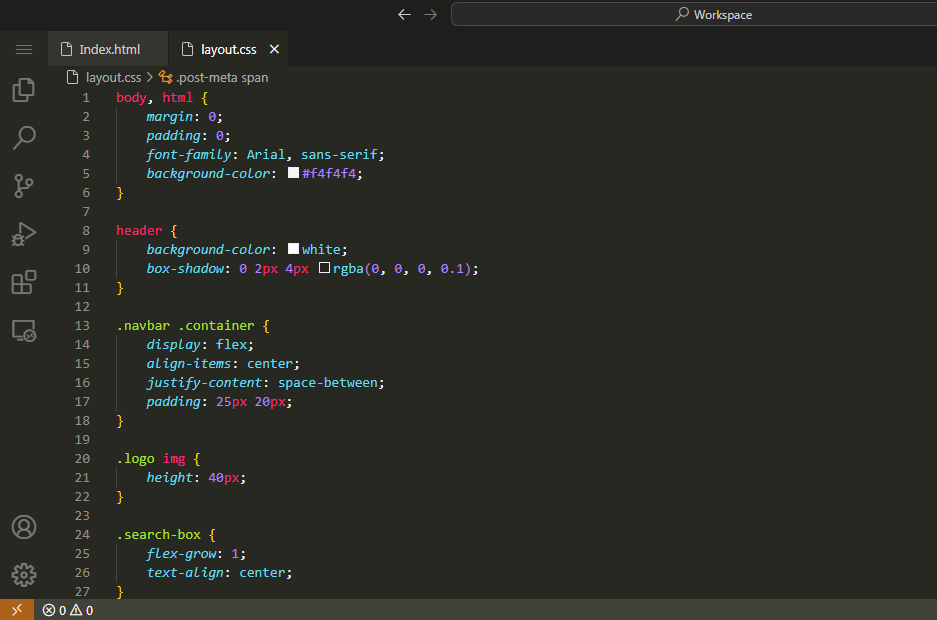The width and height of the screenshot is (937, 620).
Task: Click '.navbar' in the selector
Action: click(143, 326)
